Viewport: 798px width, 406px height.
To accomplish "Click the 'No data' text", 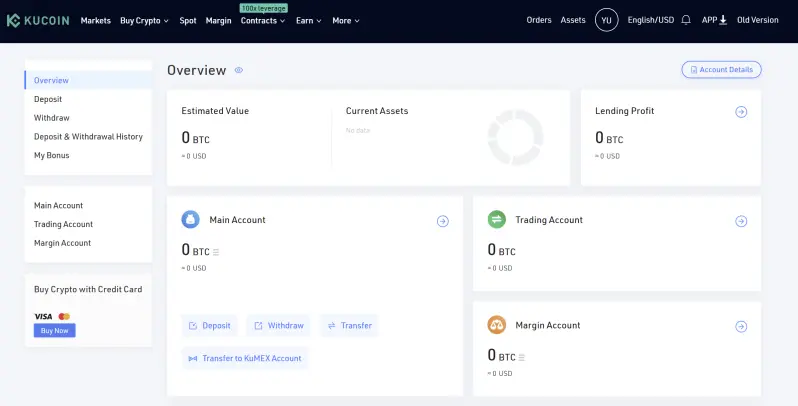I will click(x=358, y=131).
